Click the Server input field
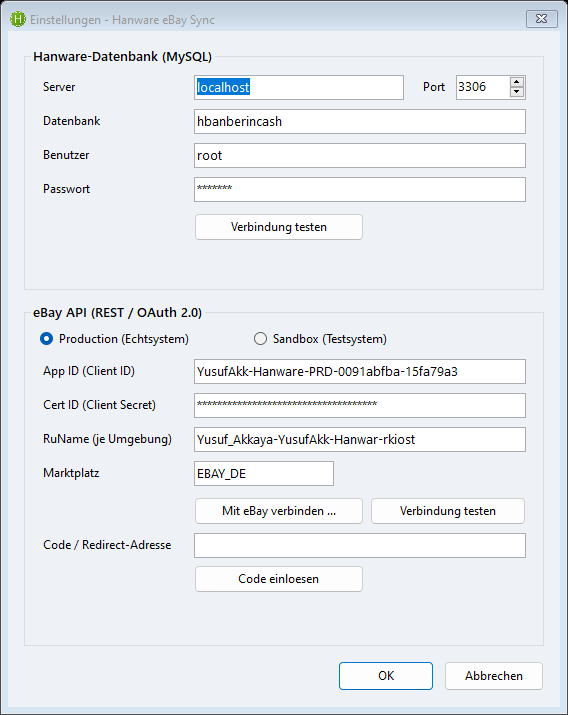This screenshot has width=568, height=715. click(x=299, y=88)
